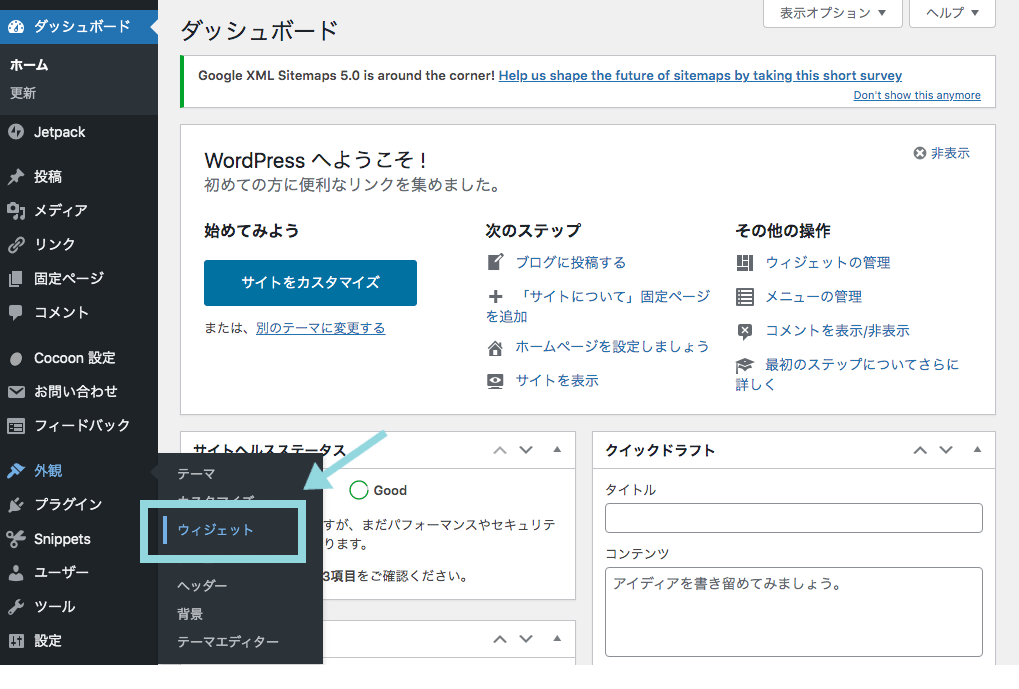The image size is (1019, 689).
Task: Select テーマエディター in the 外観 submenu
Action: 228,642
